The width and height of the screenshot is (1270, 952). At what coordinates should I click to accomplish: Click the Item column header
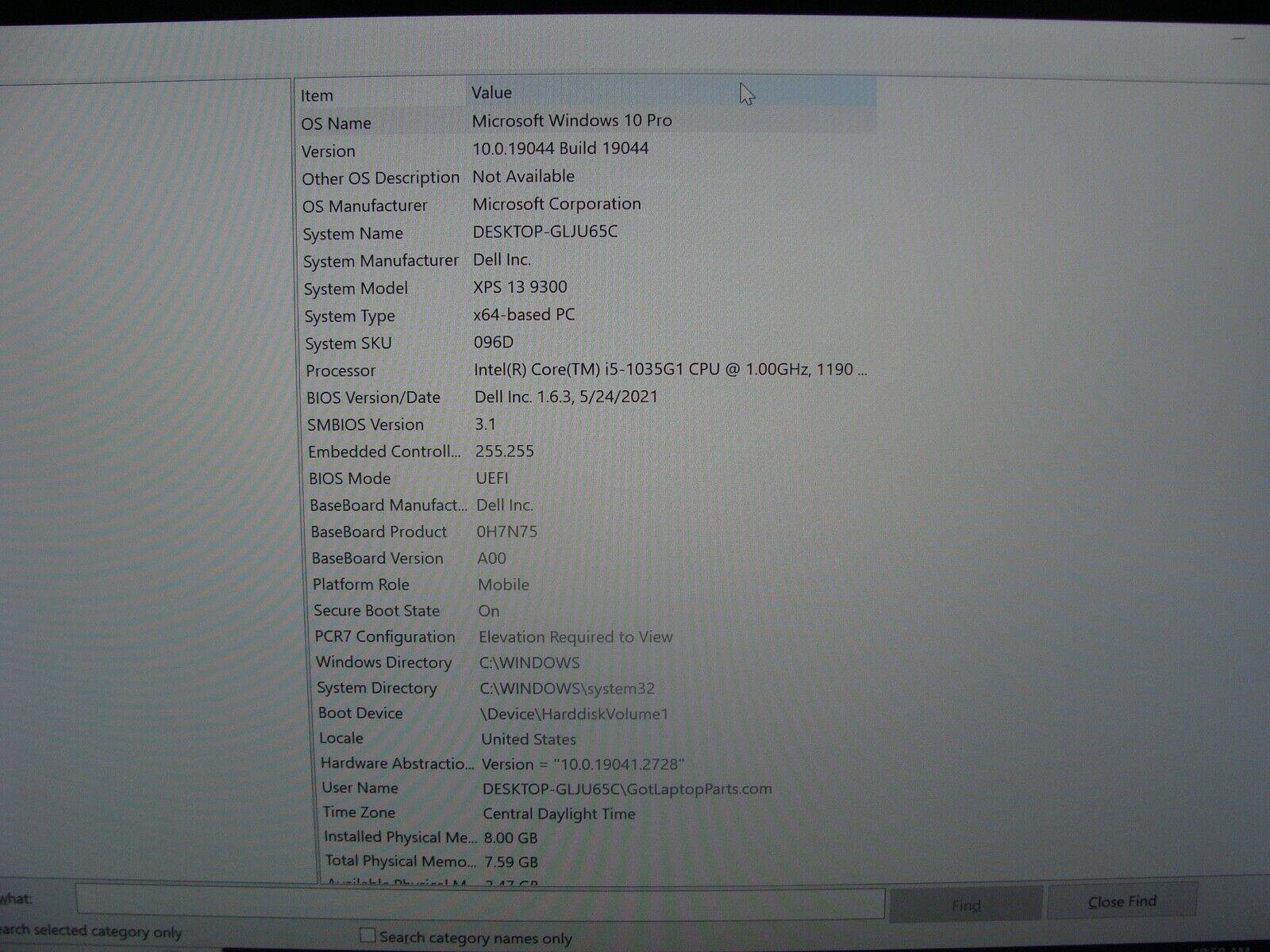(x=317, y=95)
